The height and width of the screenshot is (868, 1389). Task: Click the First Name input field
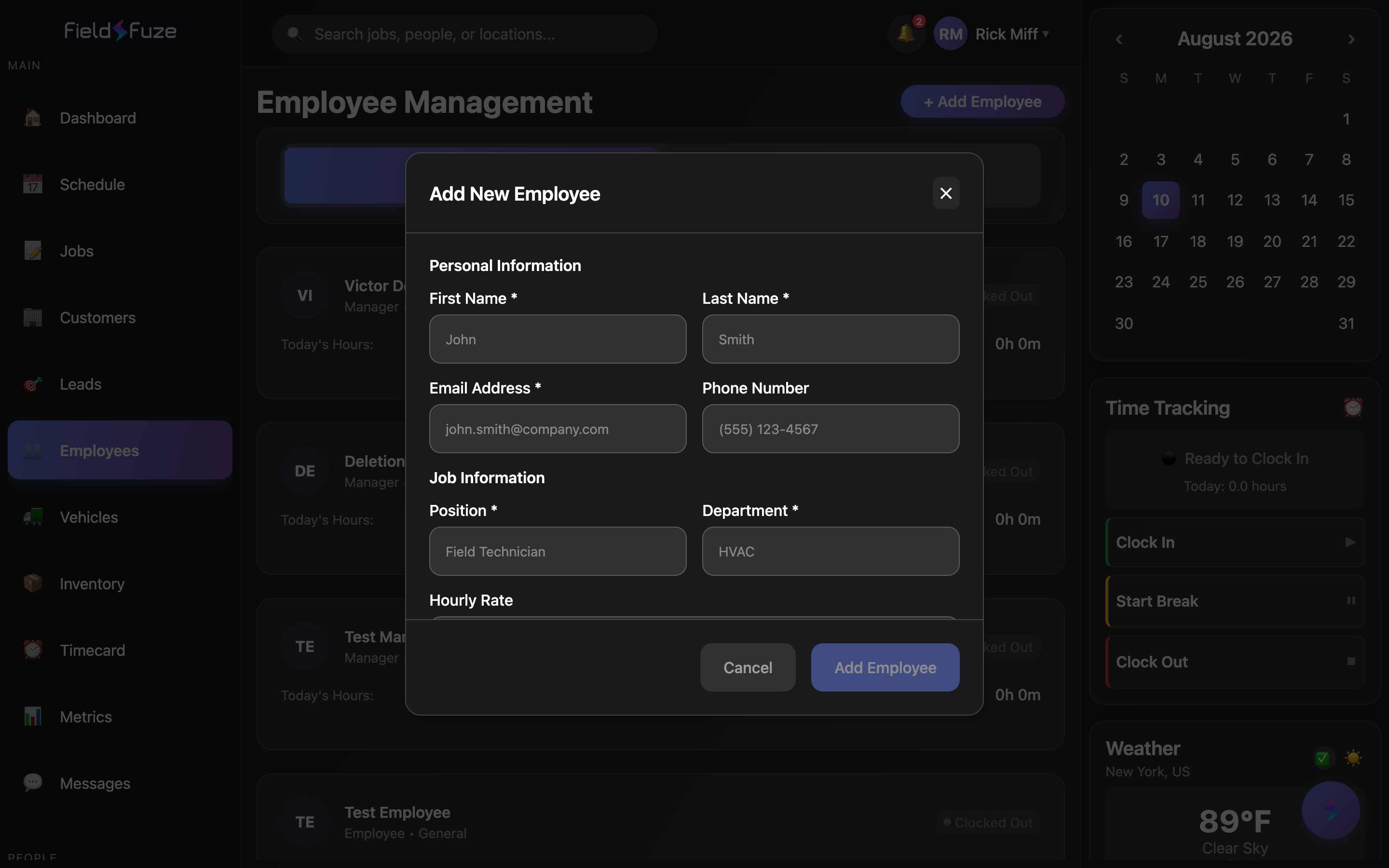coord(558,339)
